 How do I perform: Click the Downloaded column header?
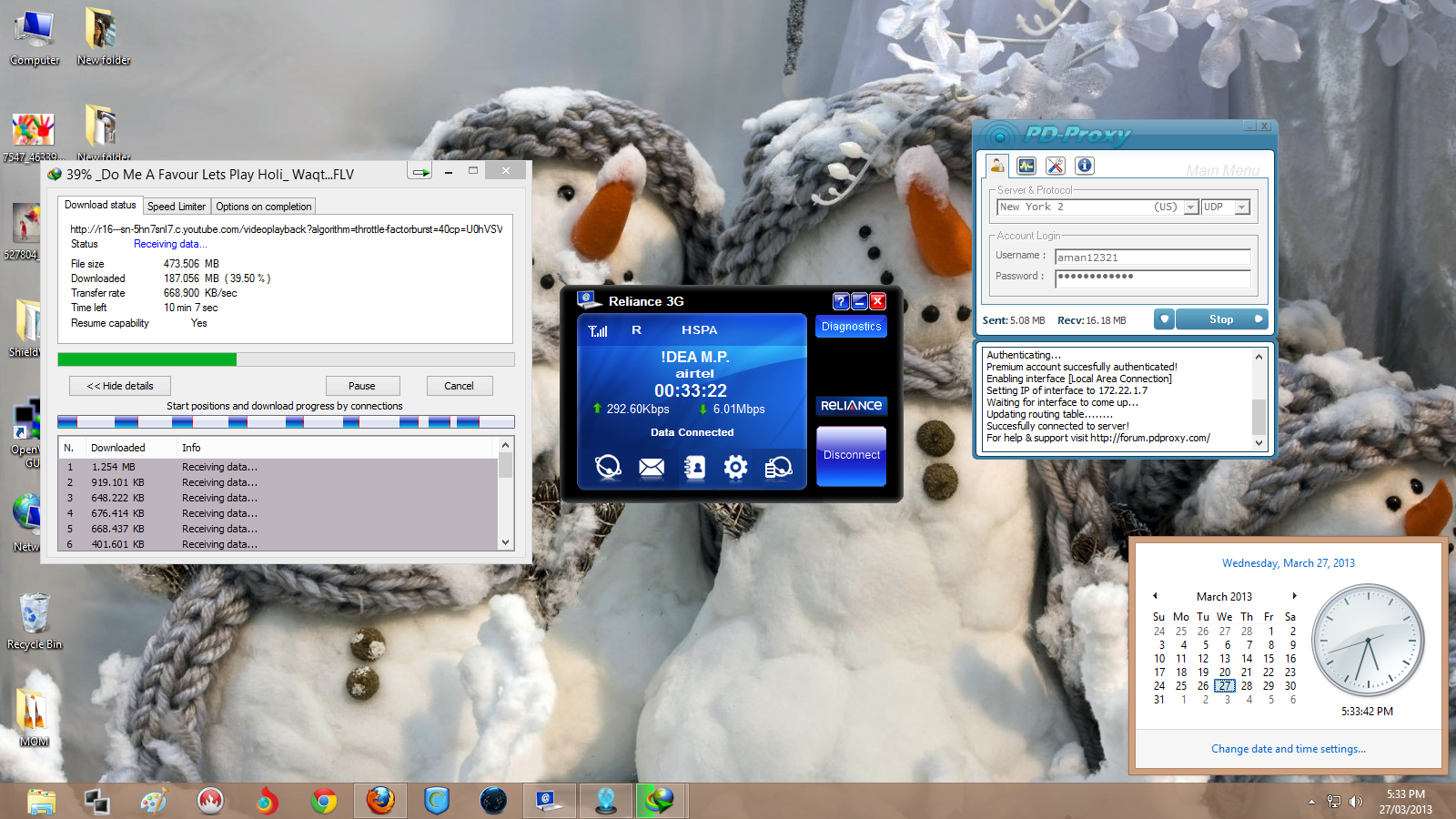(130, 448)
